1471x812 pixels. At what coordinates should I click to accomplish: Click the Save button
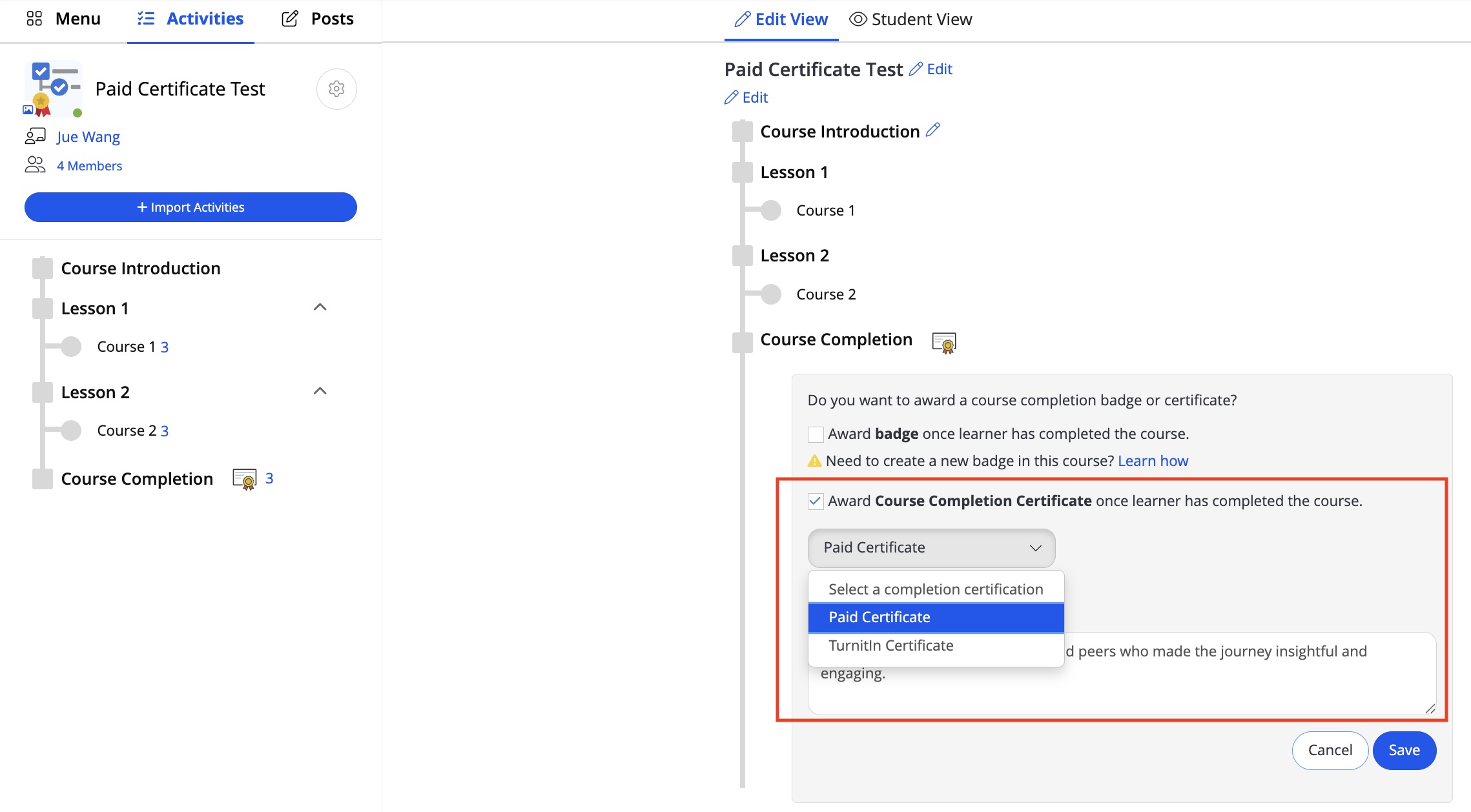[1404, 751]
